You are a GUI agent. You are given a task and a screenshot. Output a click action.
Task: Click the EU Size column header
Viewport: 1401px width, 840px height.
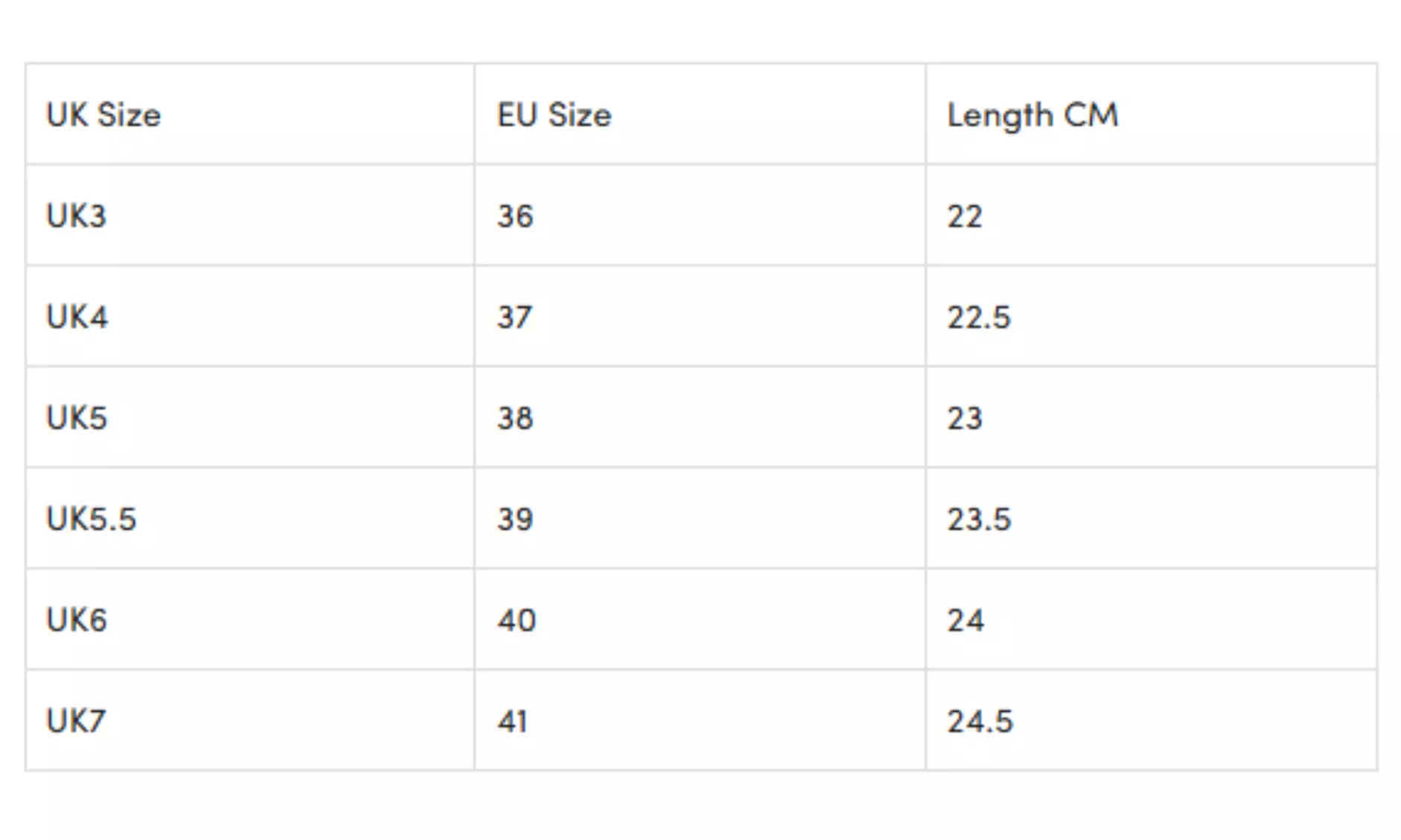coord(555,115)
